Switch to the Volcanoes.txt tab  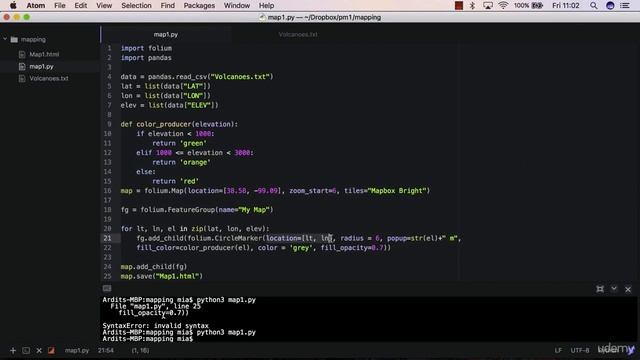pos(298,35)
